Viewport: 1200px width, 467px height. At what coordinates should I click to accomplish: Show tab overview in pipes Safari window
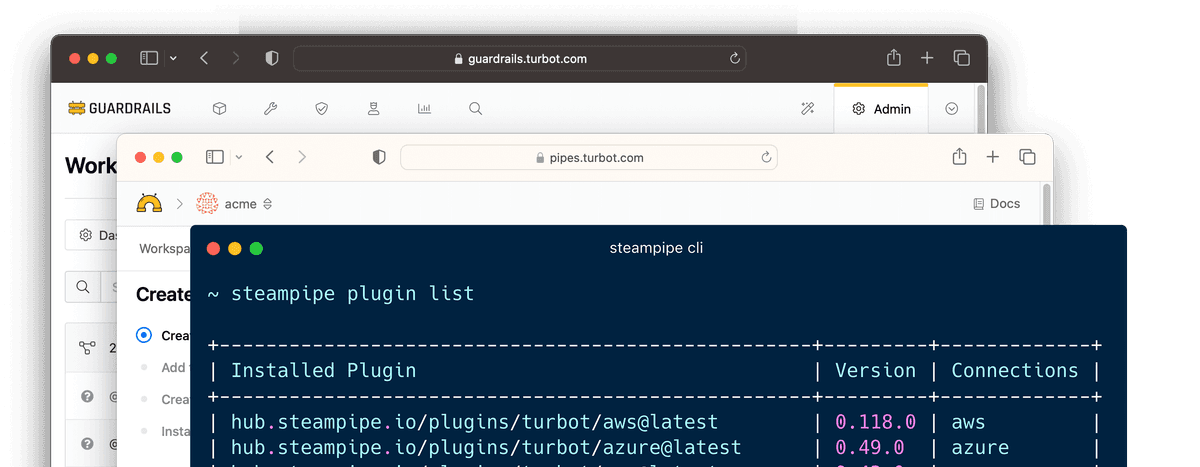pyautogui.click(x=1027, y=157)
